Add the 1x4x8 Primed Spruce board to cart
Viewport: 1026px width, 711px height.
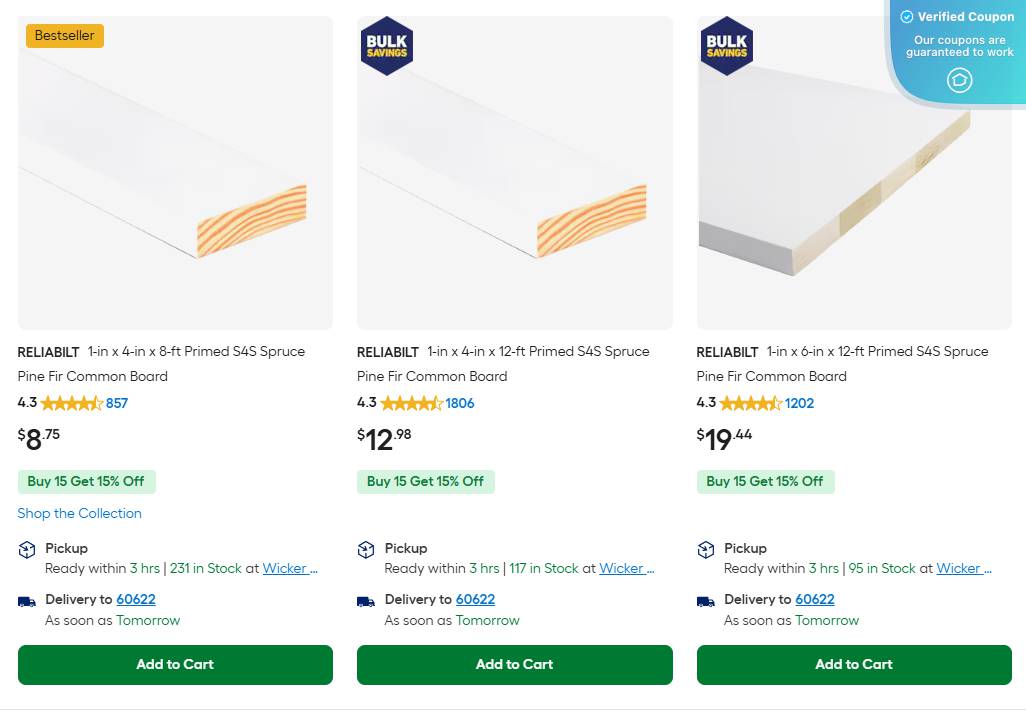(x=175, y=664)
